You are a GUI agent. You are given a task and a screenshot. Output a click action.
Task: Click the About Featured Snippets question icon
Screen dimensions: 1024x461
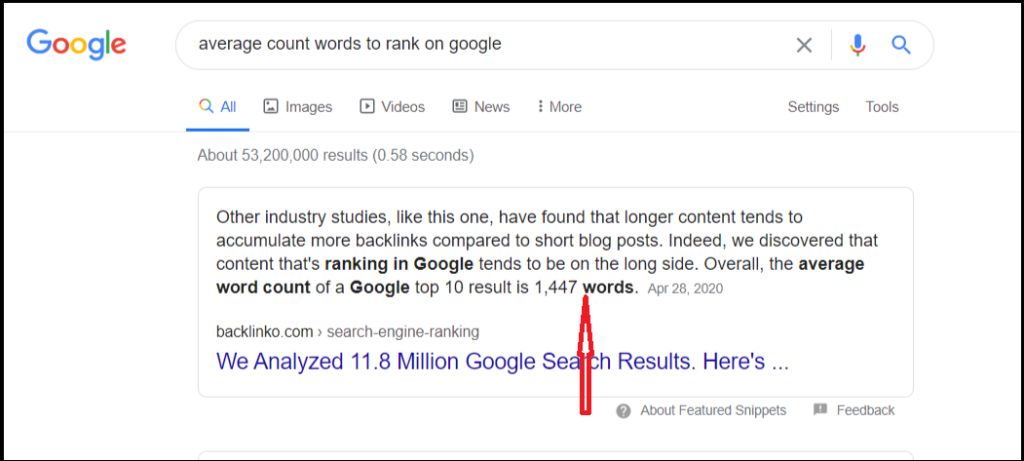(624, 411)
